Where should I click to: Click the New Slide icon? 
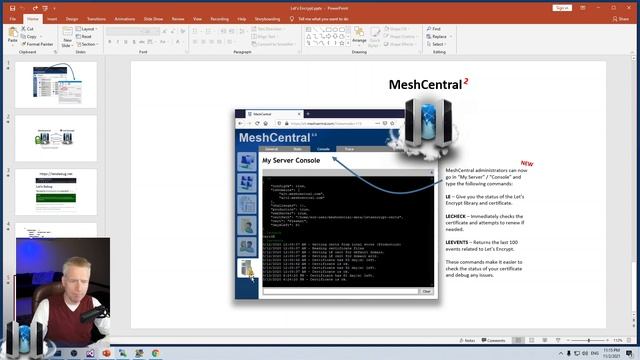tap(67, 32)
